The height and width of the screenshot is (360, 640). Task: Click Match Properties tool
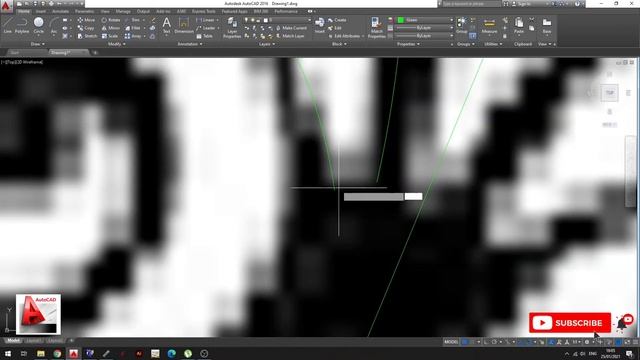pos(376,27)
